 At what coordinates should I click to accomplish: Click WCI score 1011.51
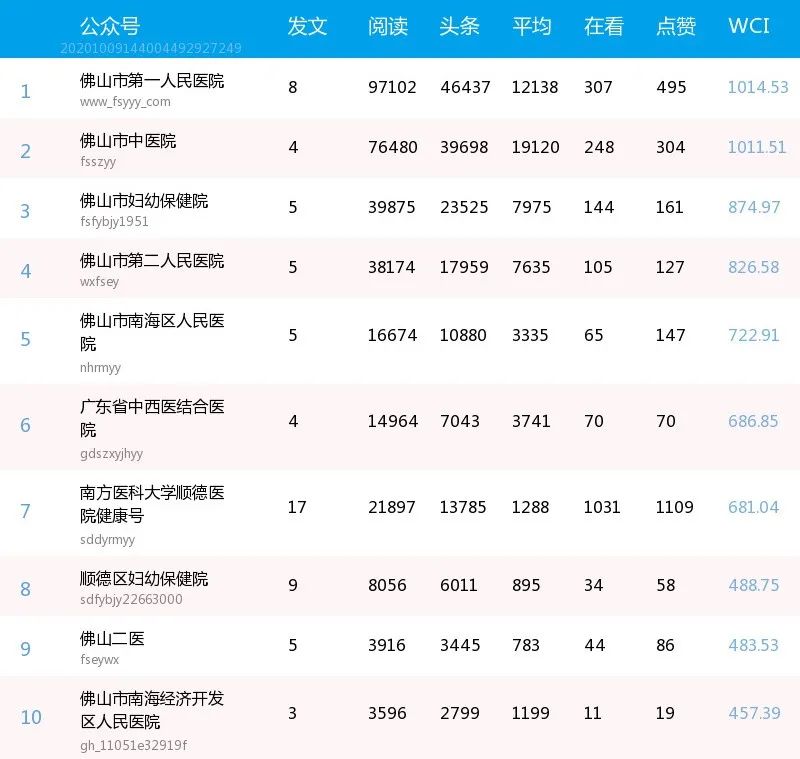tap(757, 147)
